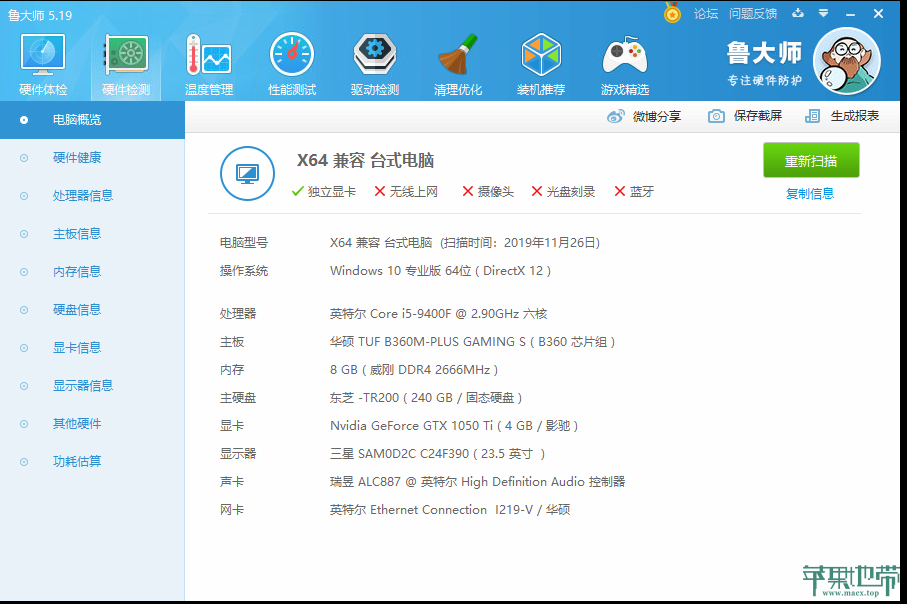Open 论坛 forum link
Image resolution: width=907 pixels, height=604 pixels.
tap(706, 14)
